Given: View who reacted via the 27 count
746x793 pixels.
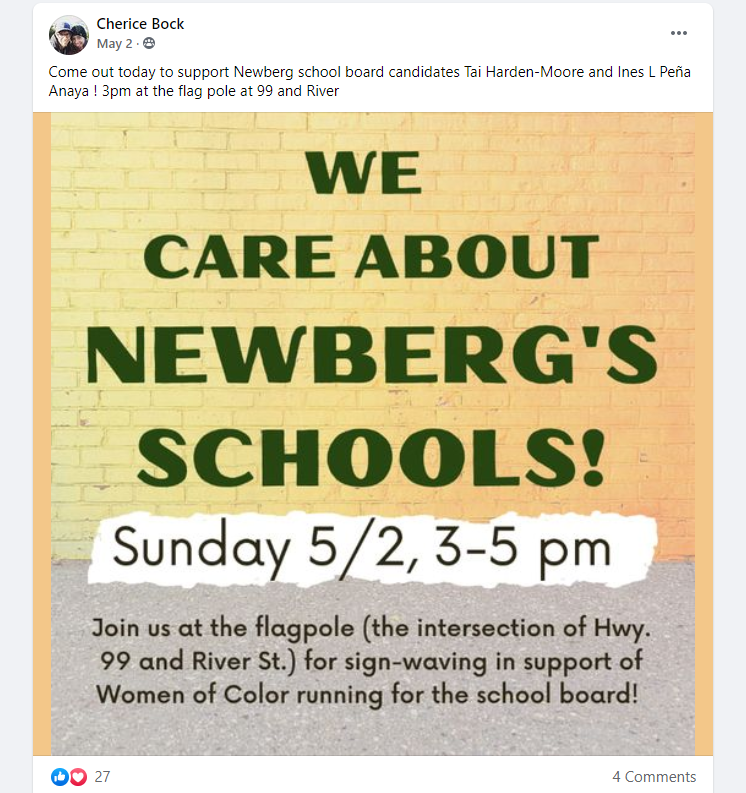Looking at the screenshot, I should click(102, 776).
